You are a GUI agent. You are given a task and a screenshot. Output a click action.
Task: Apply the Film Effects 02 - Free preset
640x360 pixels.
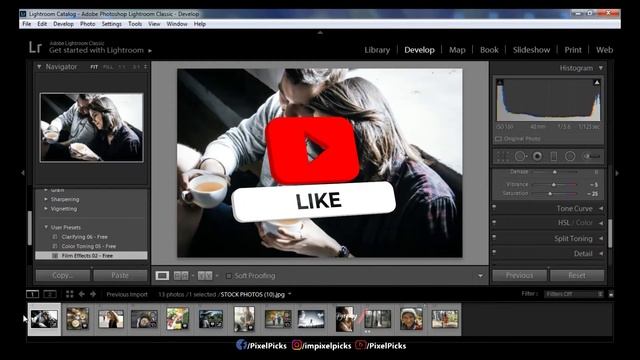click(91, 256)
